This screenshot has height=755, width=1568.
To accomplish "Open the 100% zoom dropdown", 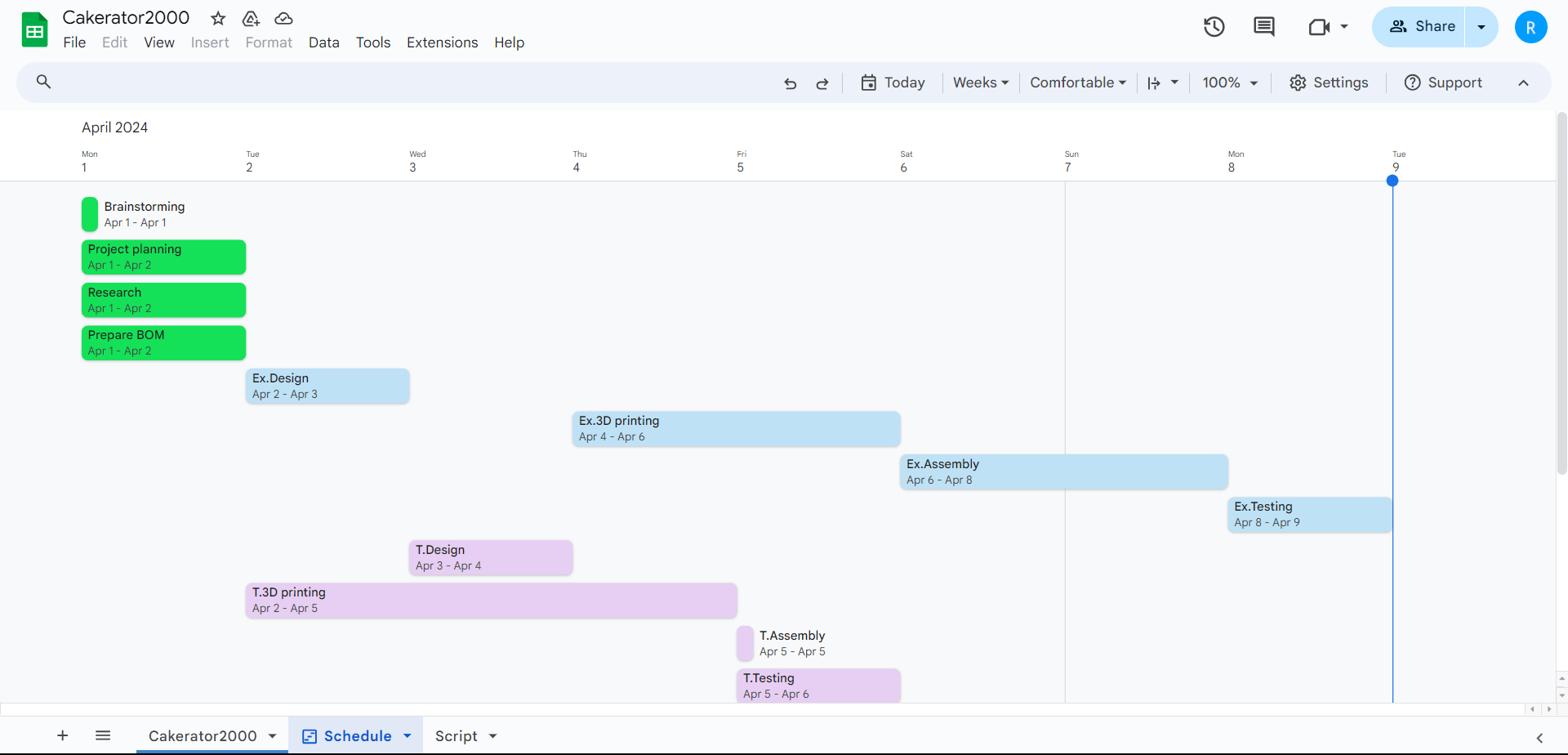I will point(1229,83).
